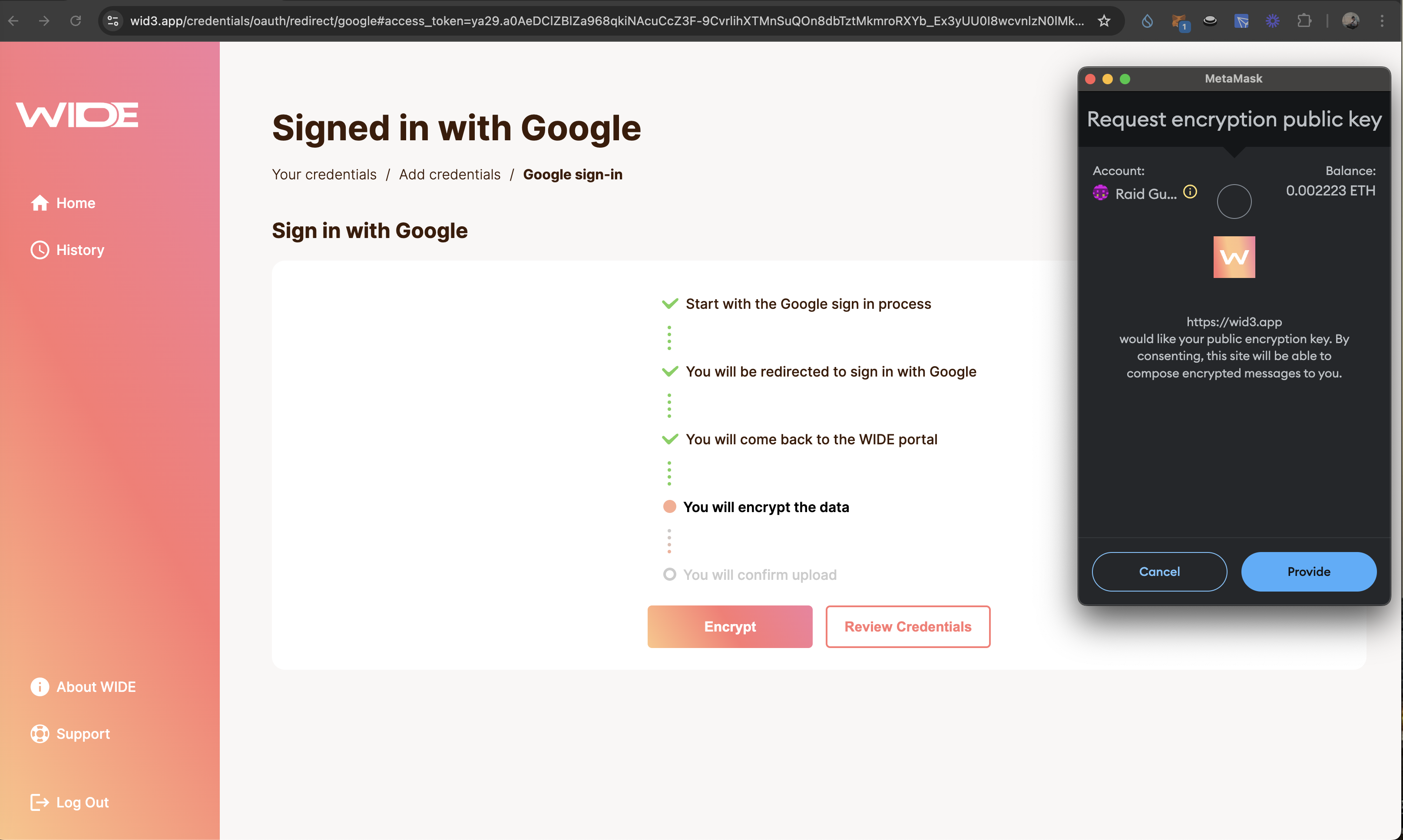
Task: Click Review Credentials button
Action: pos(907,627)
